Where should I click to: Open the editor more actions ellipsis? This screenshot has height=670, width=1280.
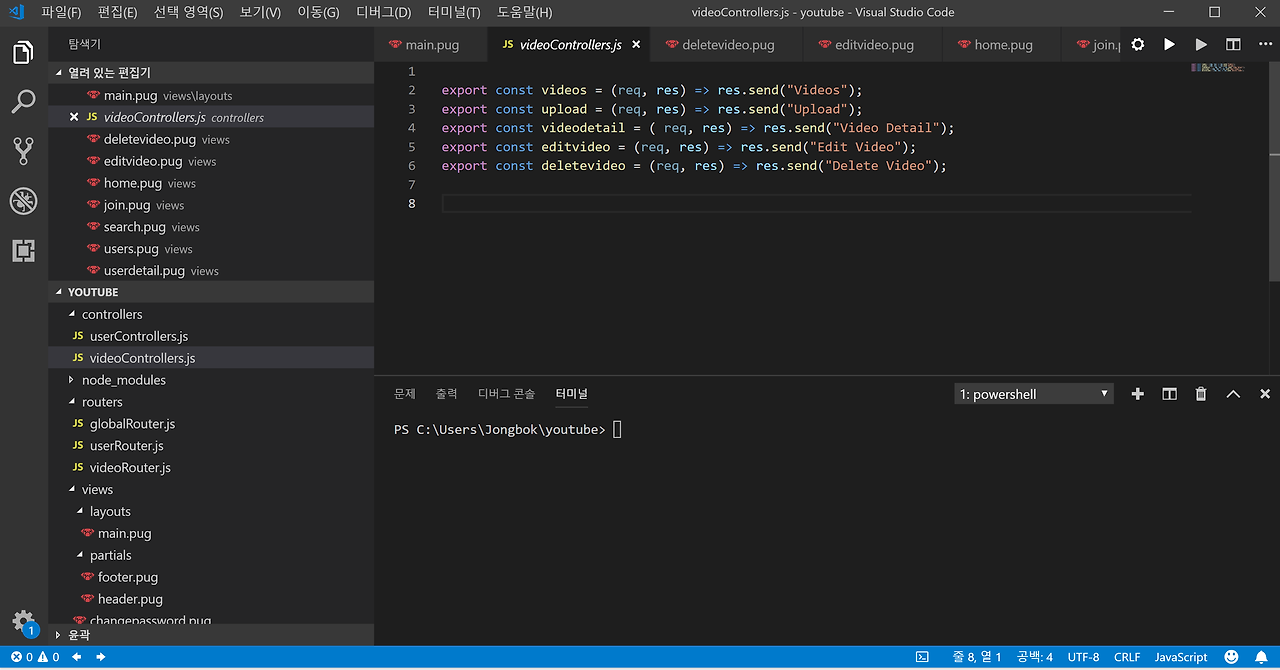[1265, 45]
